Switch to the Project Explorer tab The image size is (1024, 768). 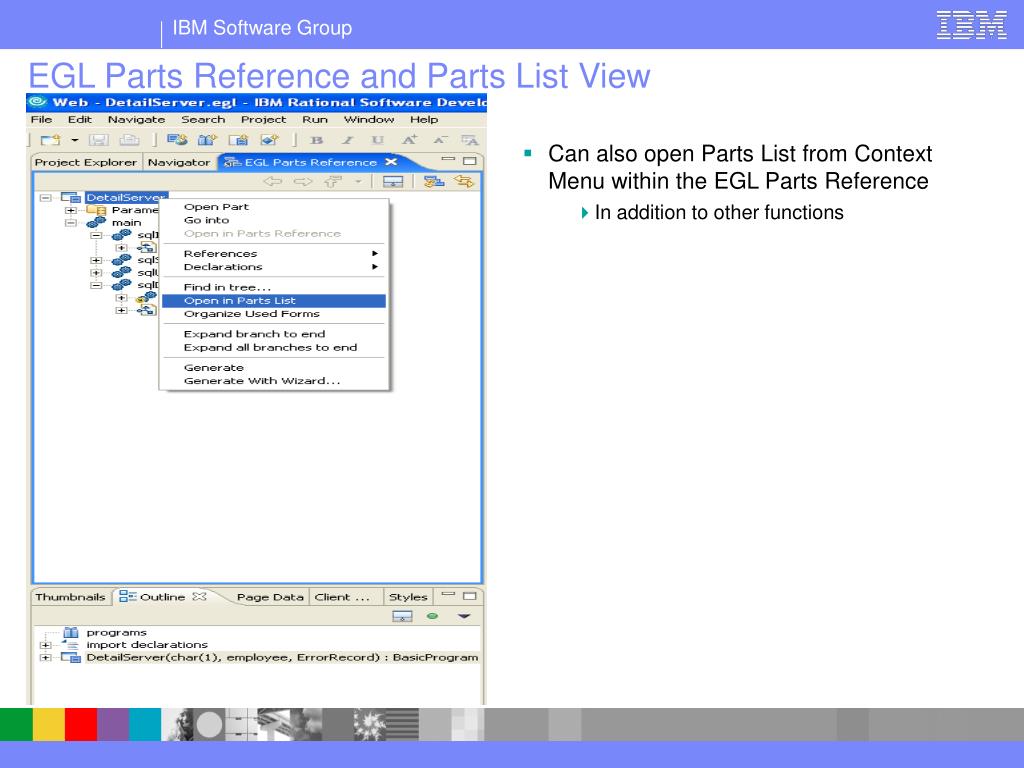point(86,162)
